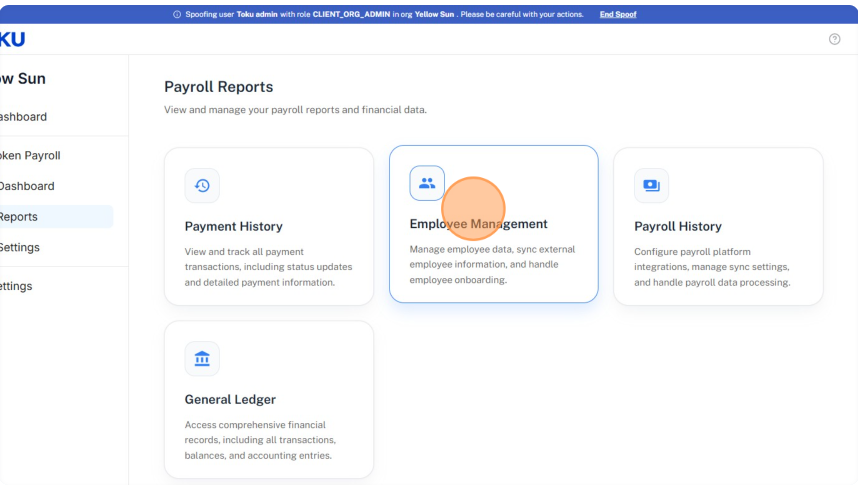Click the Employee Management people icon
The height and width of the screenshot is (487, 858).
coord(427,183)
